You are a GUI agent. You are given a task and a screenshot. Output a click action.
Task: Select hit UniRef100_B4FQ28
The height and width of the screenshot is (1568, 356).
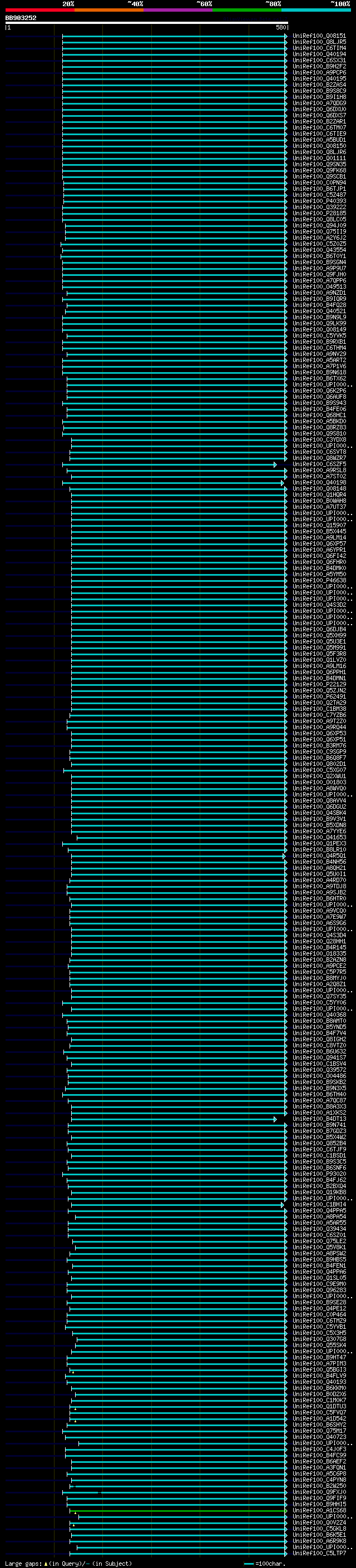pos(319,305)
